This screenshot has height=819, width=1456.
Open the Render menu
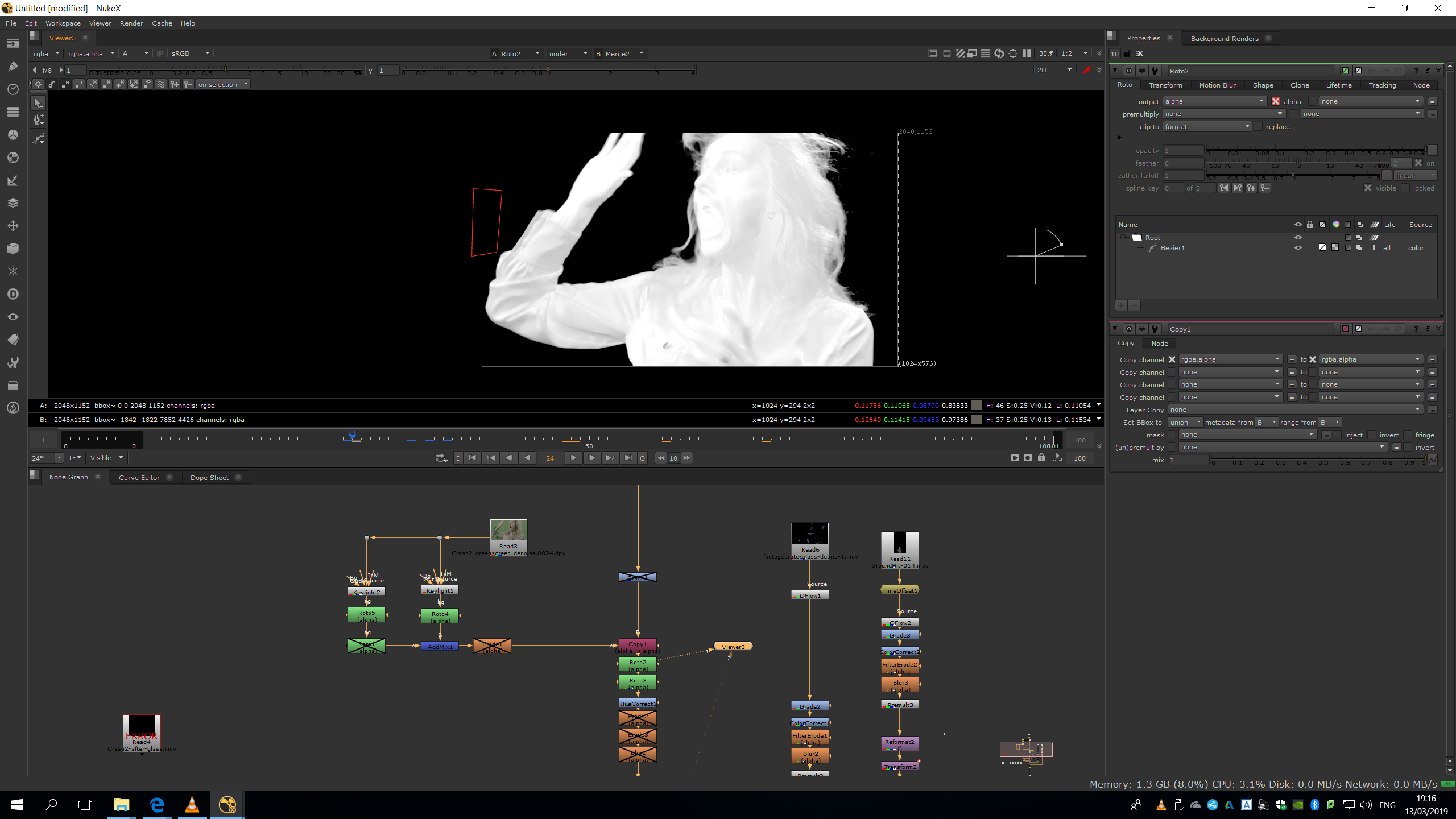131,23
